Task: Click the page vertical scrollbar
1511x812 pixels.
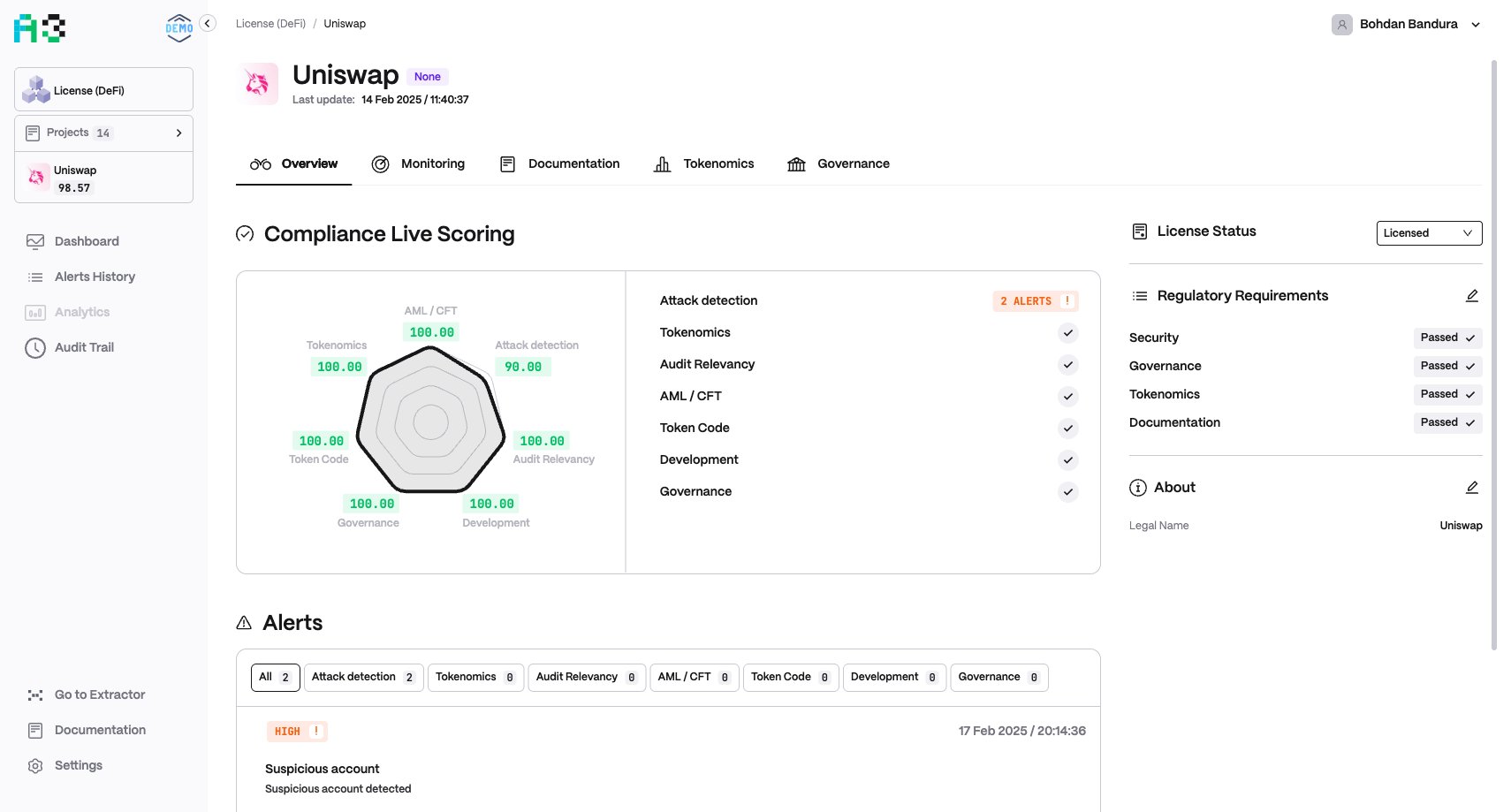Action: (x=1494, y=353)
